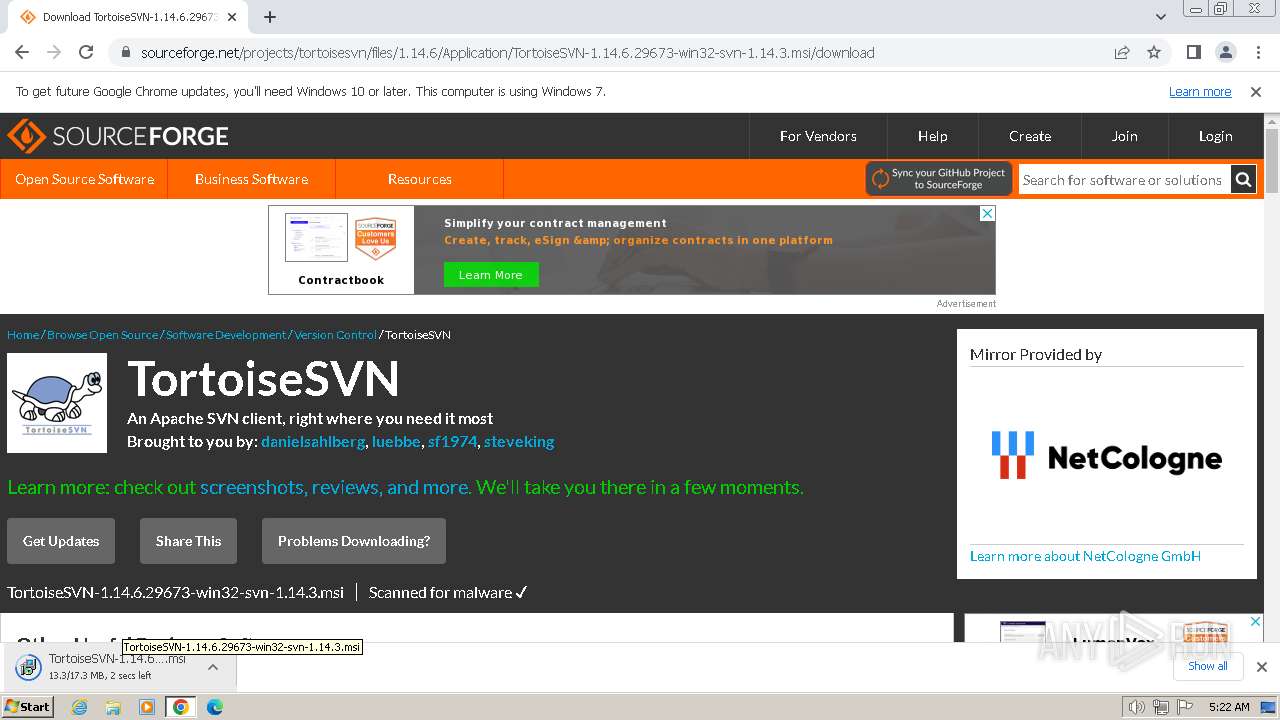Click the Share This button
Viewport: 1280px width, 720px height.
[188, 541]
